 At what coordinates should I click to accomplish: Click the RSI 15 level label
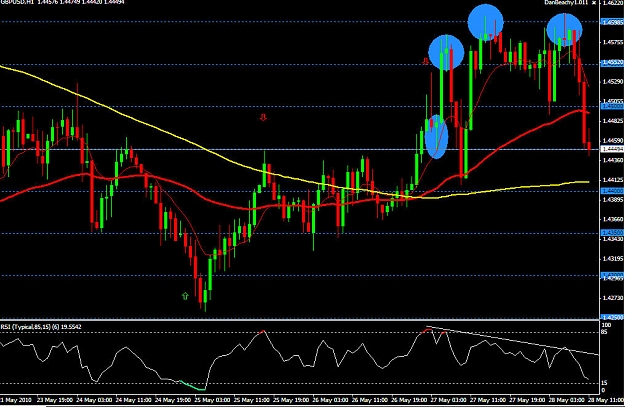click(x=604, y=383)
